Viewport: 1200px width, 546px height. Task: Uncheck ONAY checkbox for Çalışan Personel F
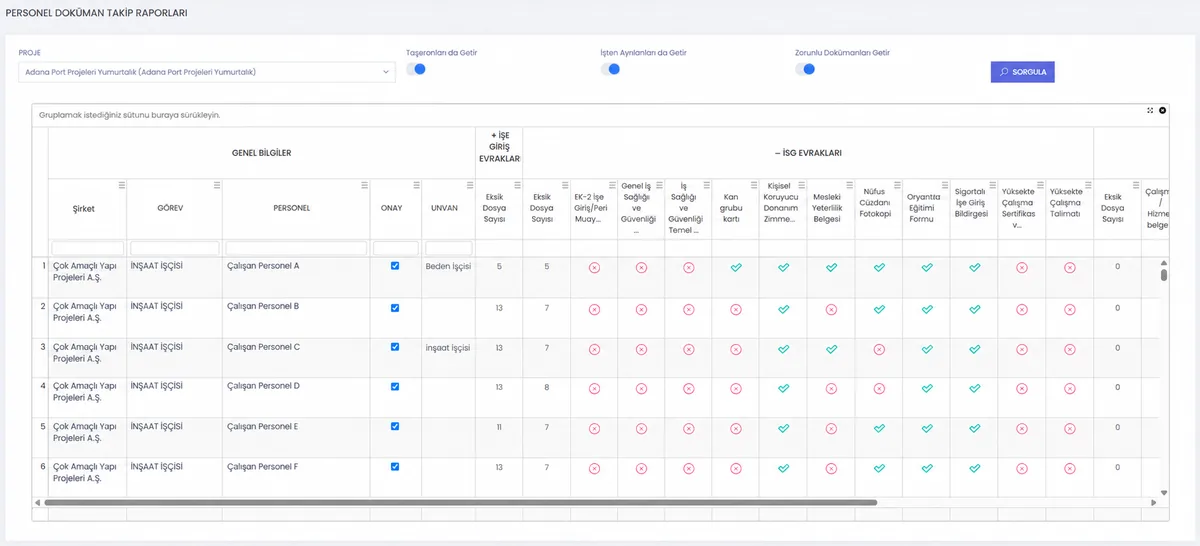[x=395, y=466]
